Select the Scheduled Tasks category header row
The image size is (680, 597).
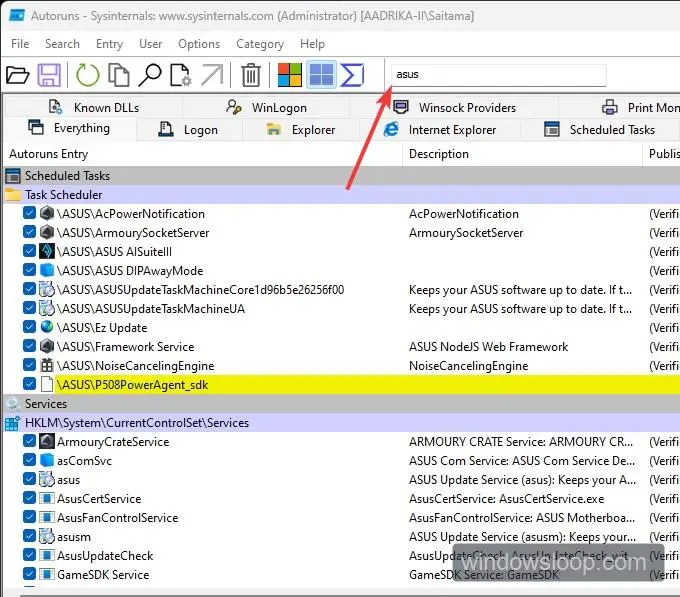[x=342, y=176]
